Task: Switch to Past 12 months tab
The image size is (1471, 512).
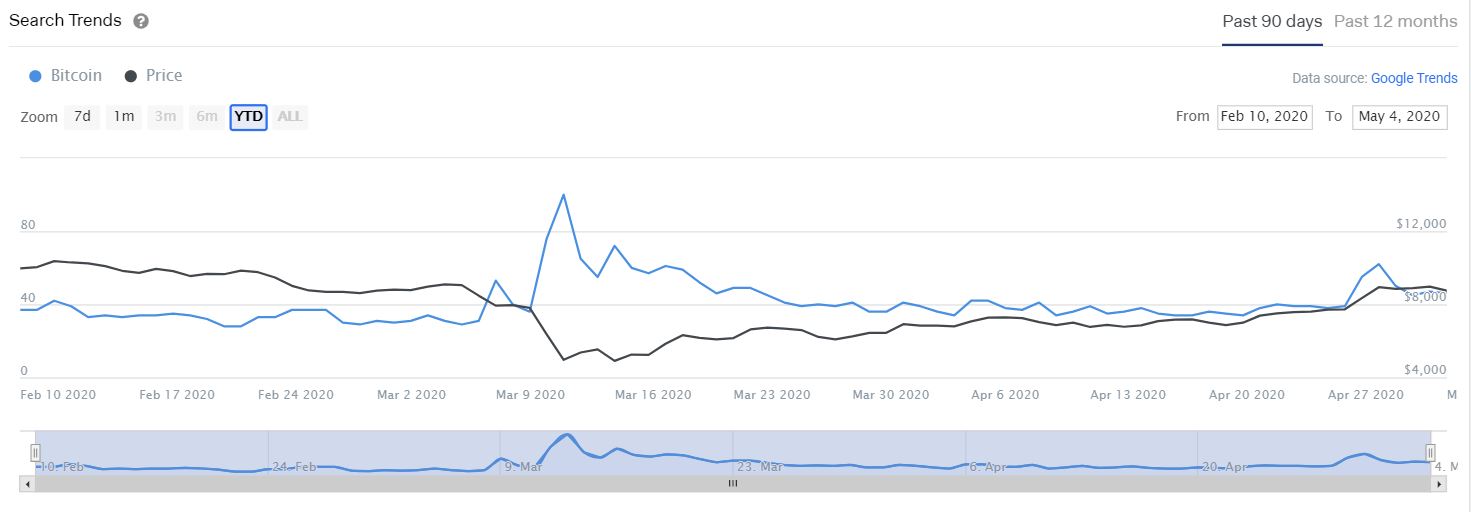Action: (1395, 21)
